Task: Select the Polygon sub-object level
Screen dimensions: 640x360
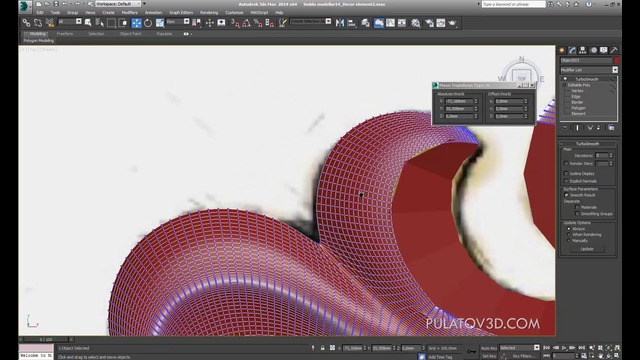Action: tap(578, 108)
